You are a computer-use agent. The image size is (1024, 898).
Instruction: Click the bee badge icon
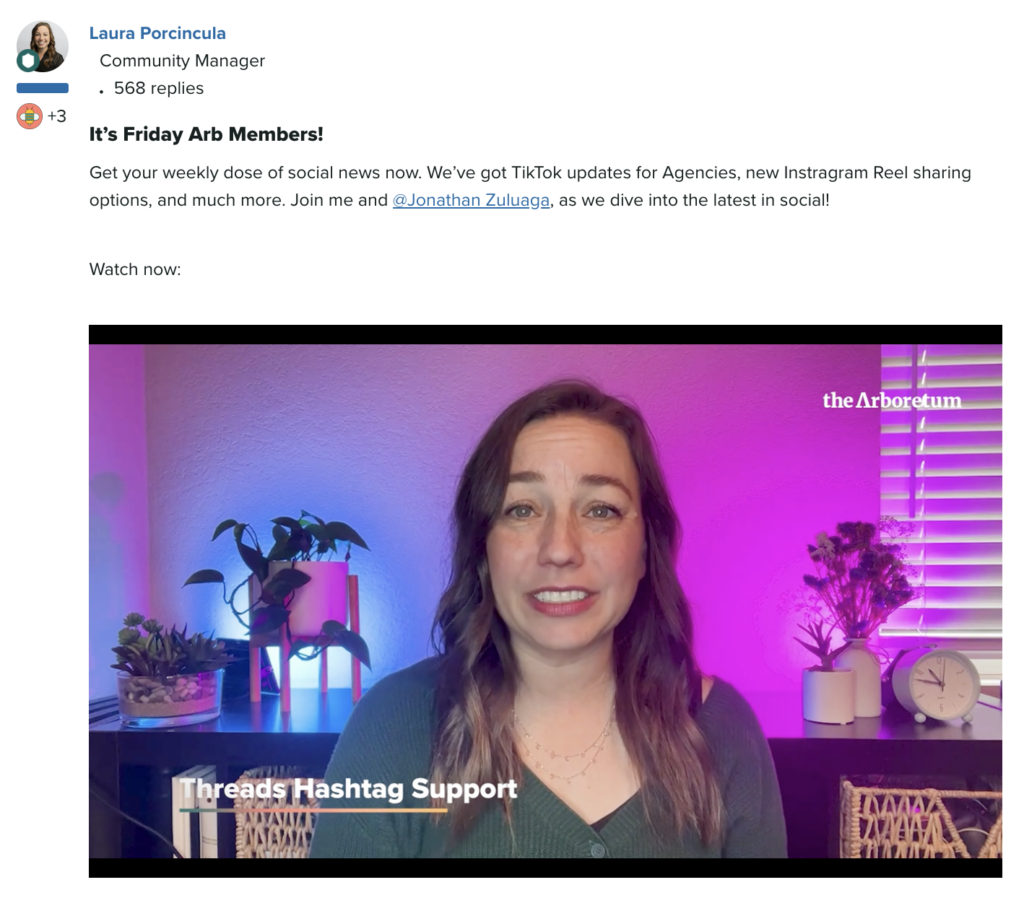[x=29, y=116]
